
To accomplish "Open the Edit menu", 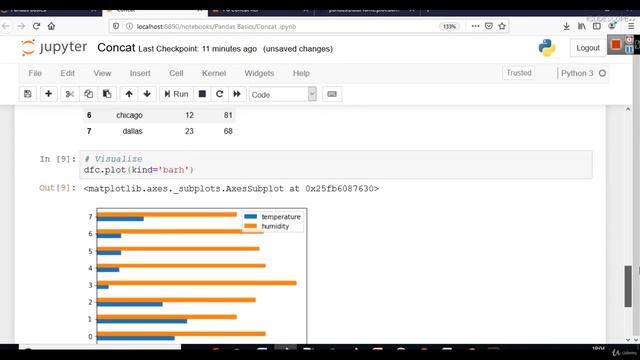I will (x=67, y=73).
